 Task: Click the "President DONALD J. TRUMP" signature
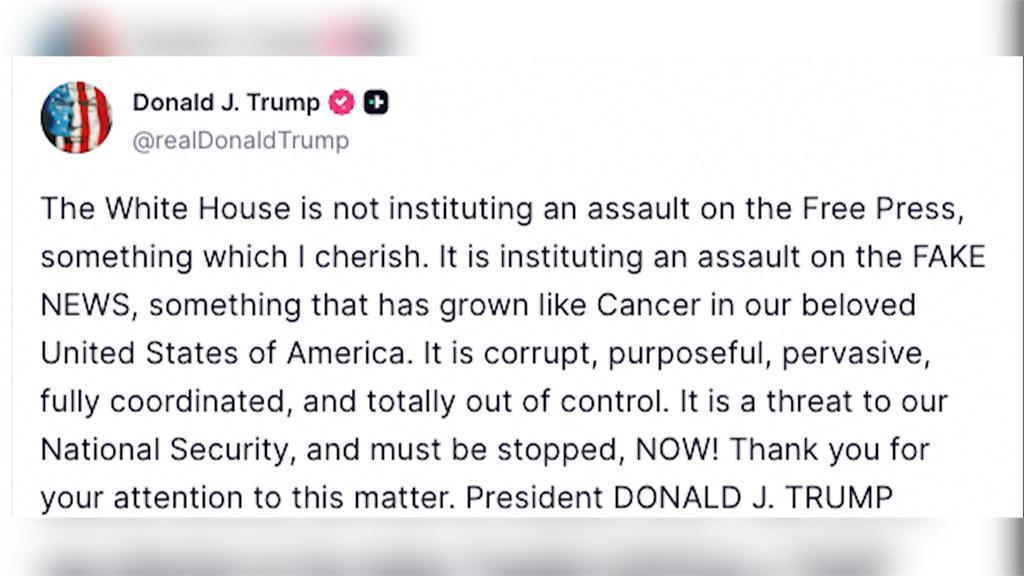tap(679, 498)
